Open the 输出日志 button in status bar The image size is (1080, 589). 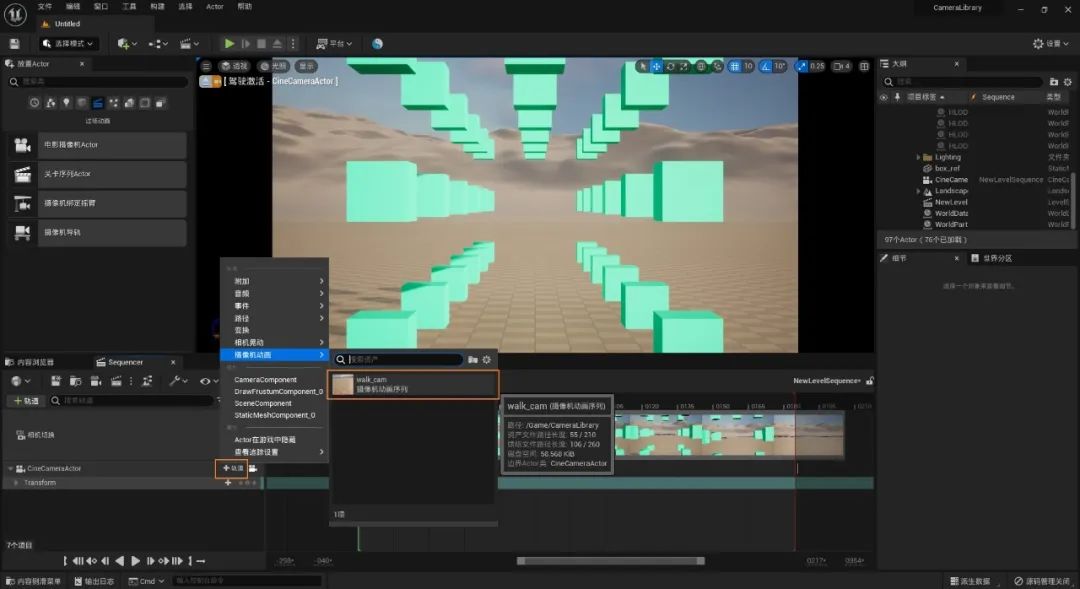point(93,581)
